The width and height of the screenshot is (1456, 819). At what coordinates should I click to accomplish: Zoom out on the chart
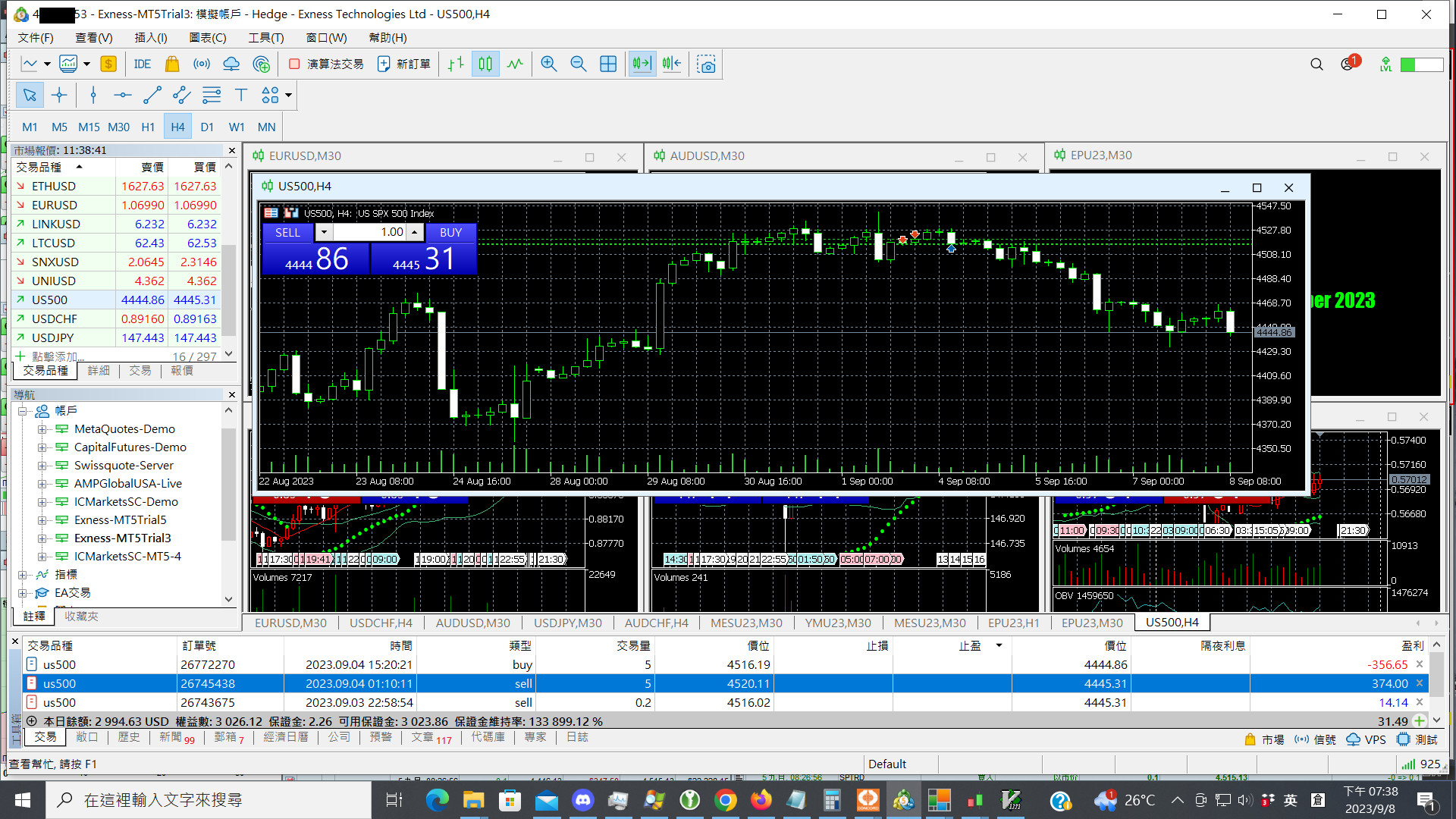click(579, 64)
